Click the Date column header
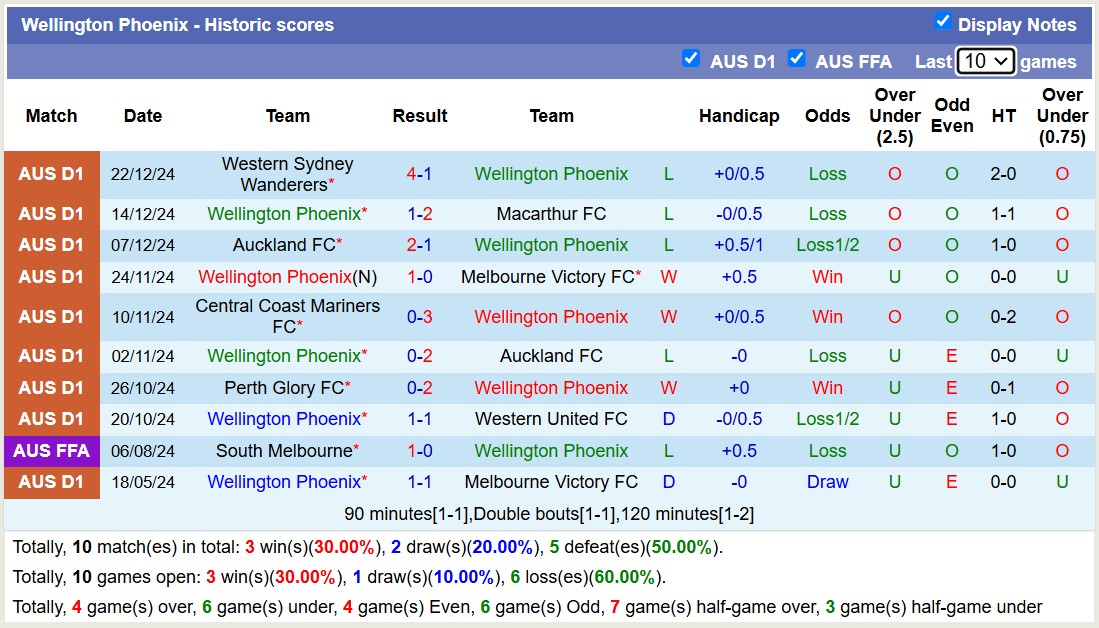Viewport: 1099px width, 628px height. click(142, 116)
